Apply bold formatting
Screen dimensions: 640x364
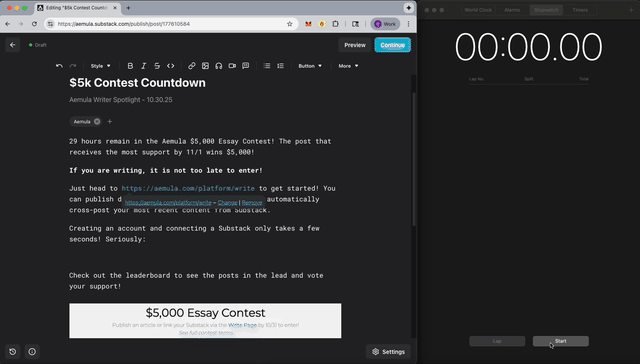coord(130,66)
